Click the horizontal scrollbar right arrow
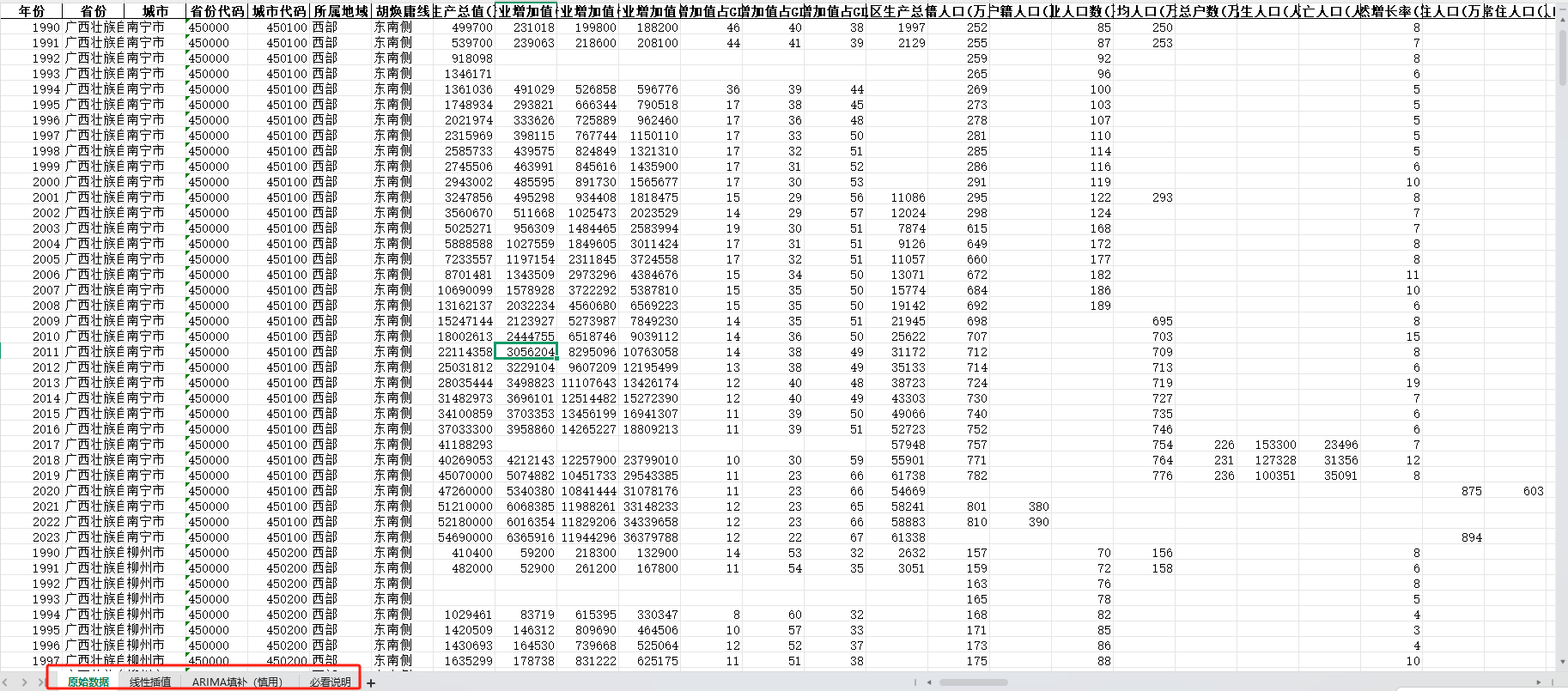This screenshot has height=691, width=1568. pyautogui.click(x=1538, y=682)
